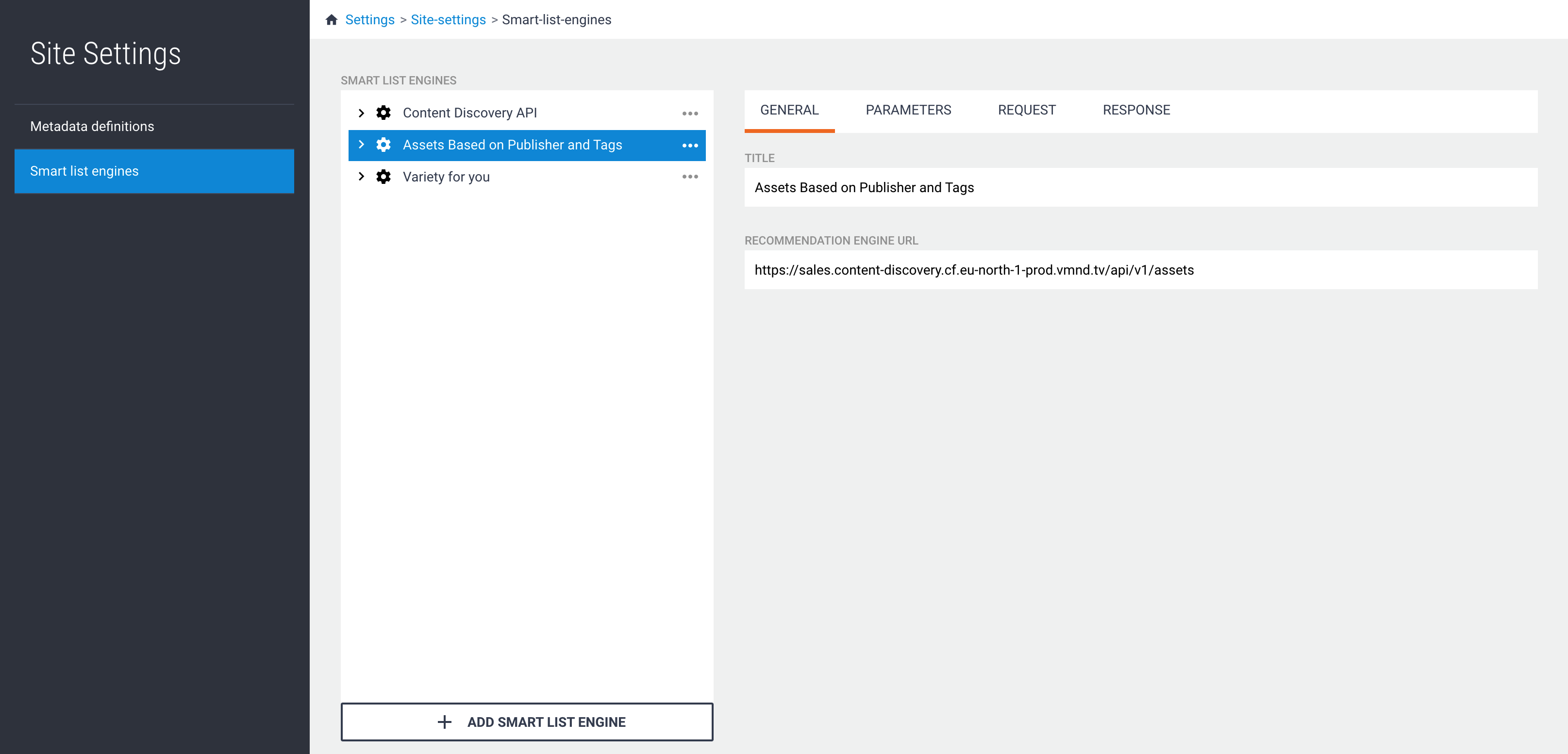The width and height of the screenshot is (1568, 754).
Task: Expand the Variety for you engine
Action: click(361, 177)
